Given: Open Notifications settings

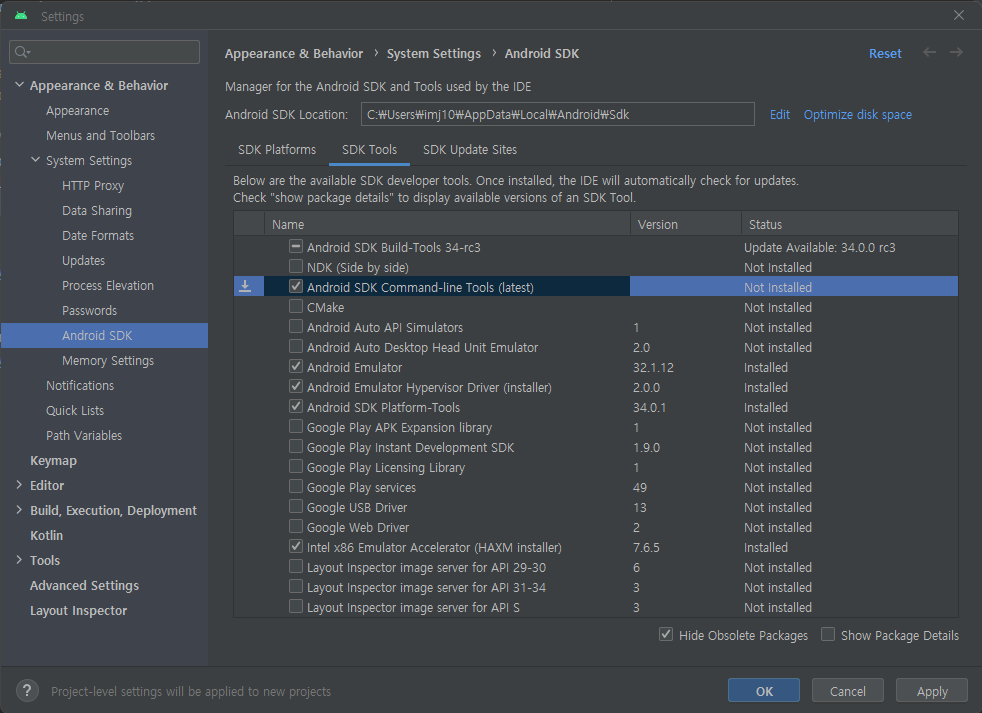Looking at the screenshot, I should click(80, 385).
